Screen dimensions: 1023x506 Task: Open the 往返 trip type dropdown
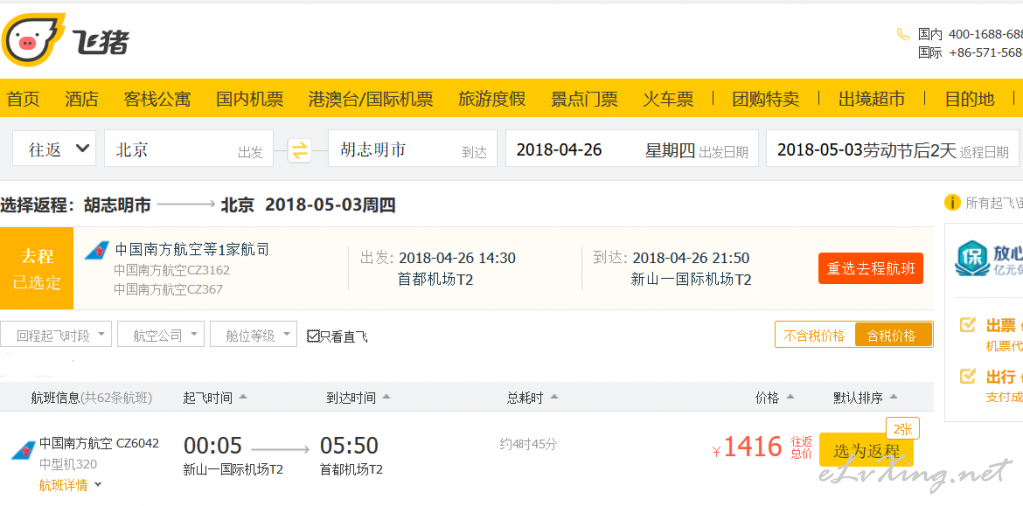pyautogui.click(x=54, y=149)
